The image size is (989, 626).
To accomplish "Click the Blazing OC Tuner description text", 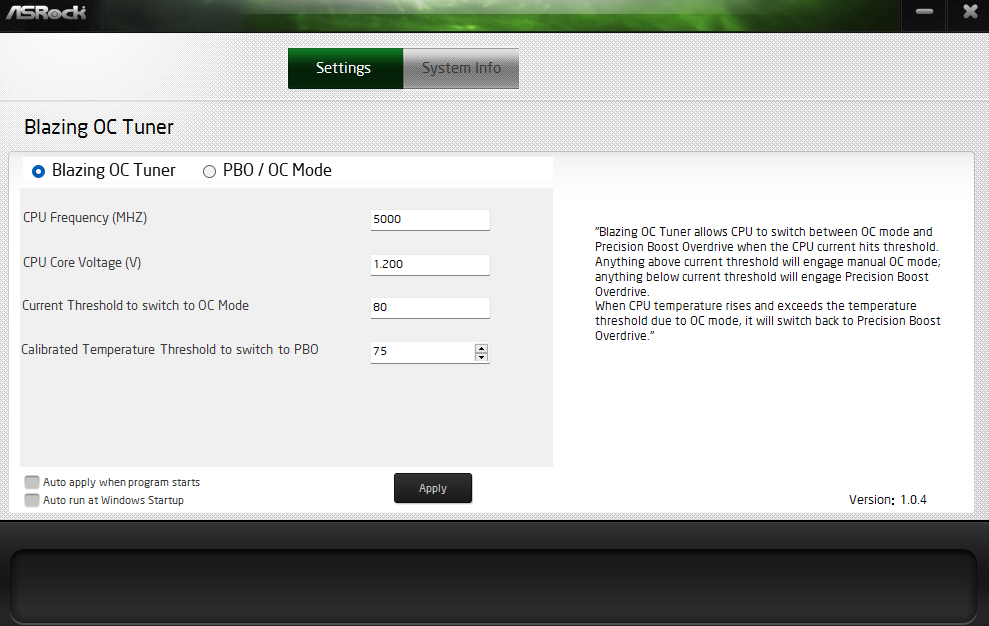I will 767,284.
